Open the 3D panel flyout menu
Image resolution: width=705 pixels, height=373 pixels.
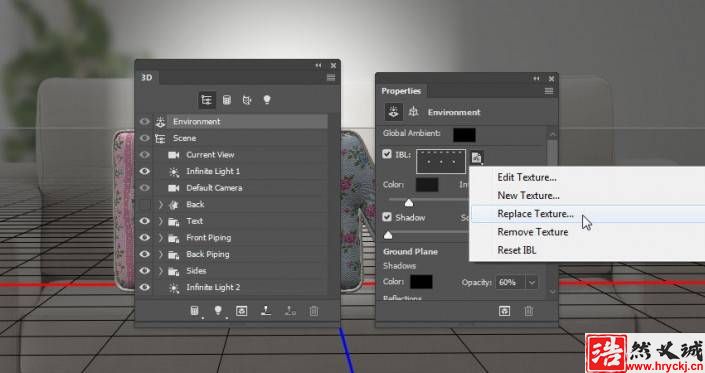(x=331, y=78)
